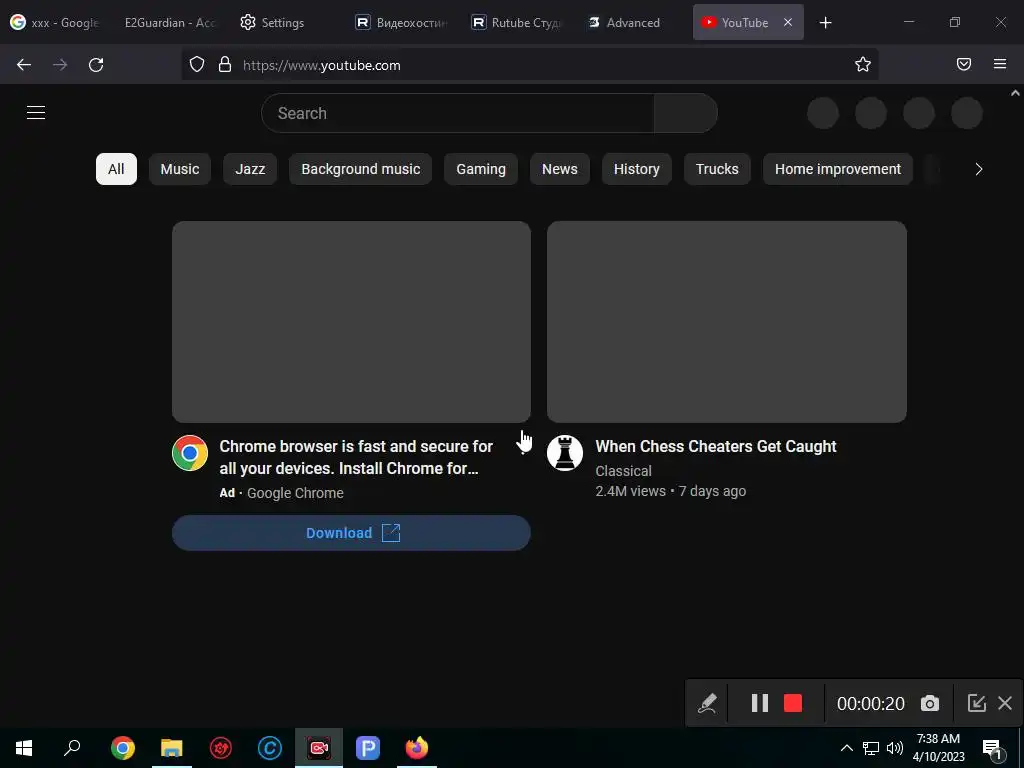
Task: Open the Classical channel link
Action: pos(624,471)
